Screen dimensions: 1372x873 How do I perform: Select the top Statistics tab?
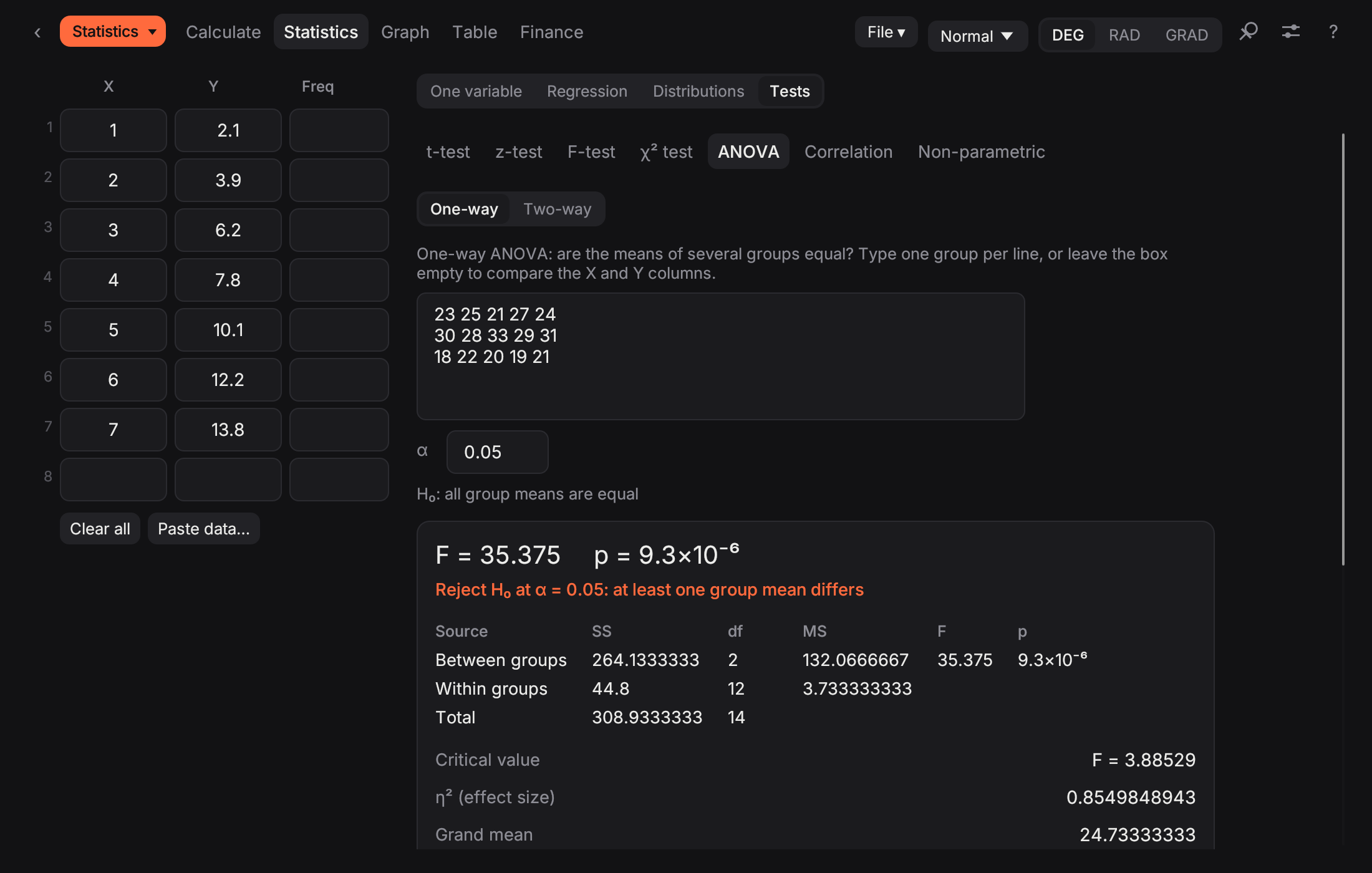pyautogui.click(x=321, y=32)
